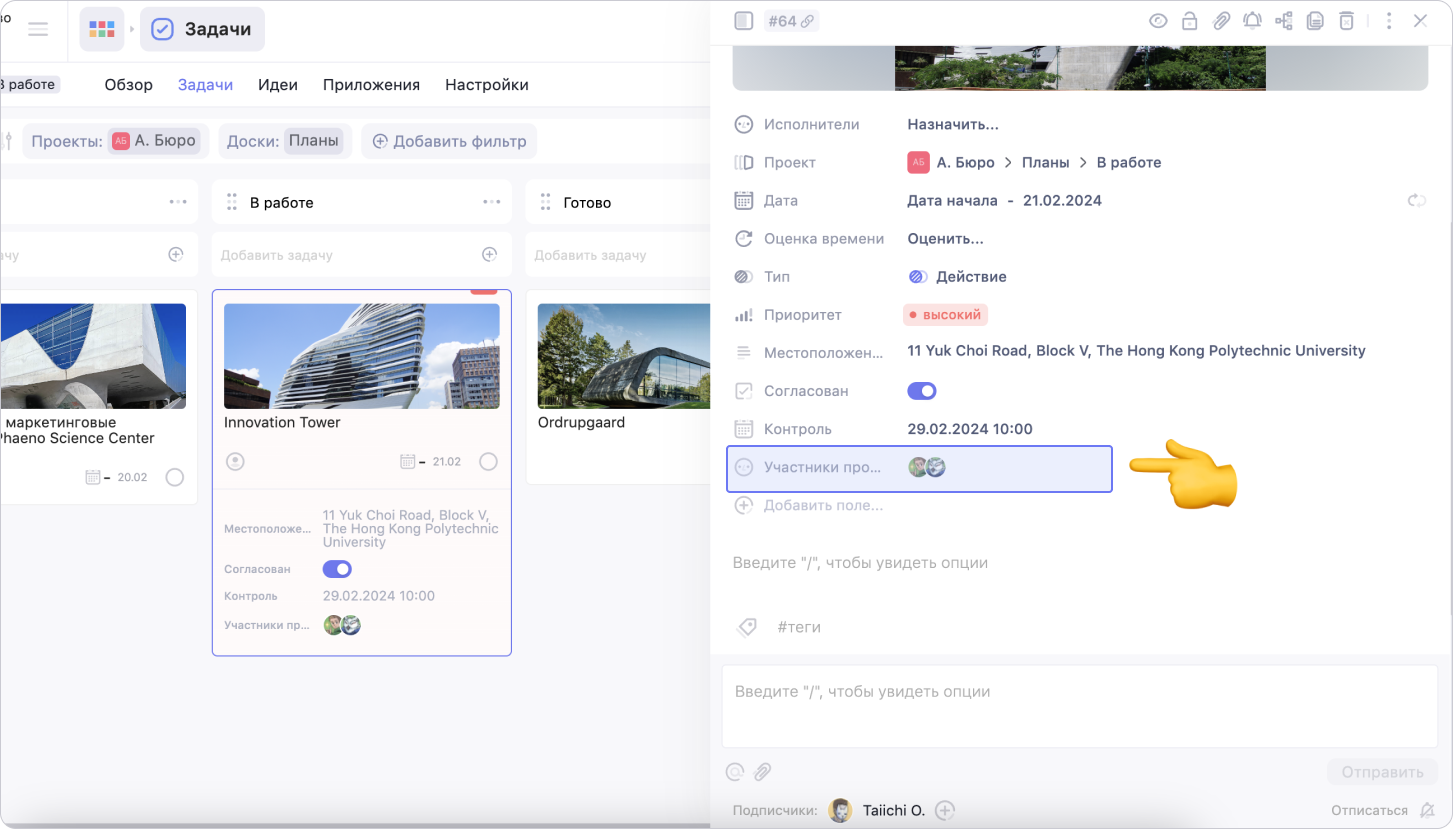1453x829 pixels.
Task: Click the subtask hierarchy icon
Action: point(1284,20)
